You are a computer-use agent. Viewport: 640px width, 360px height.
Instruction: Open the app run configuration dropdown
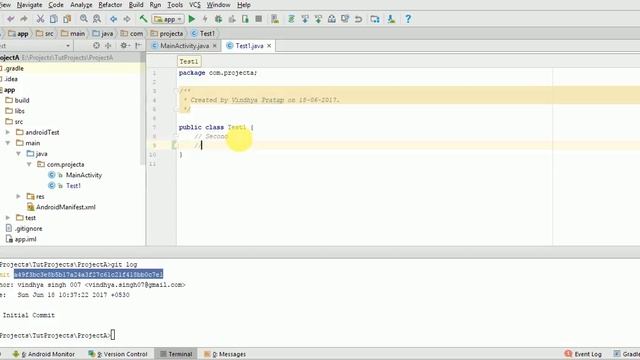pos(168,19)
